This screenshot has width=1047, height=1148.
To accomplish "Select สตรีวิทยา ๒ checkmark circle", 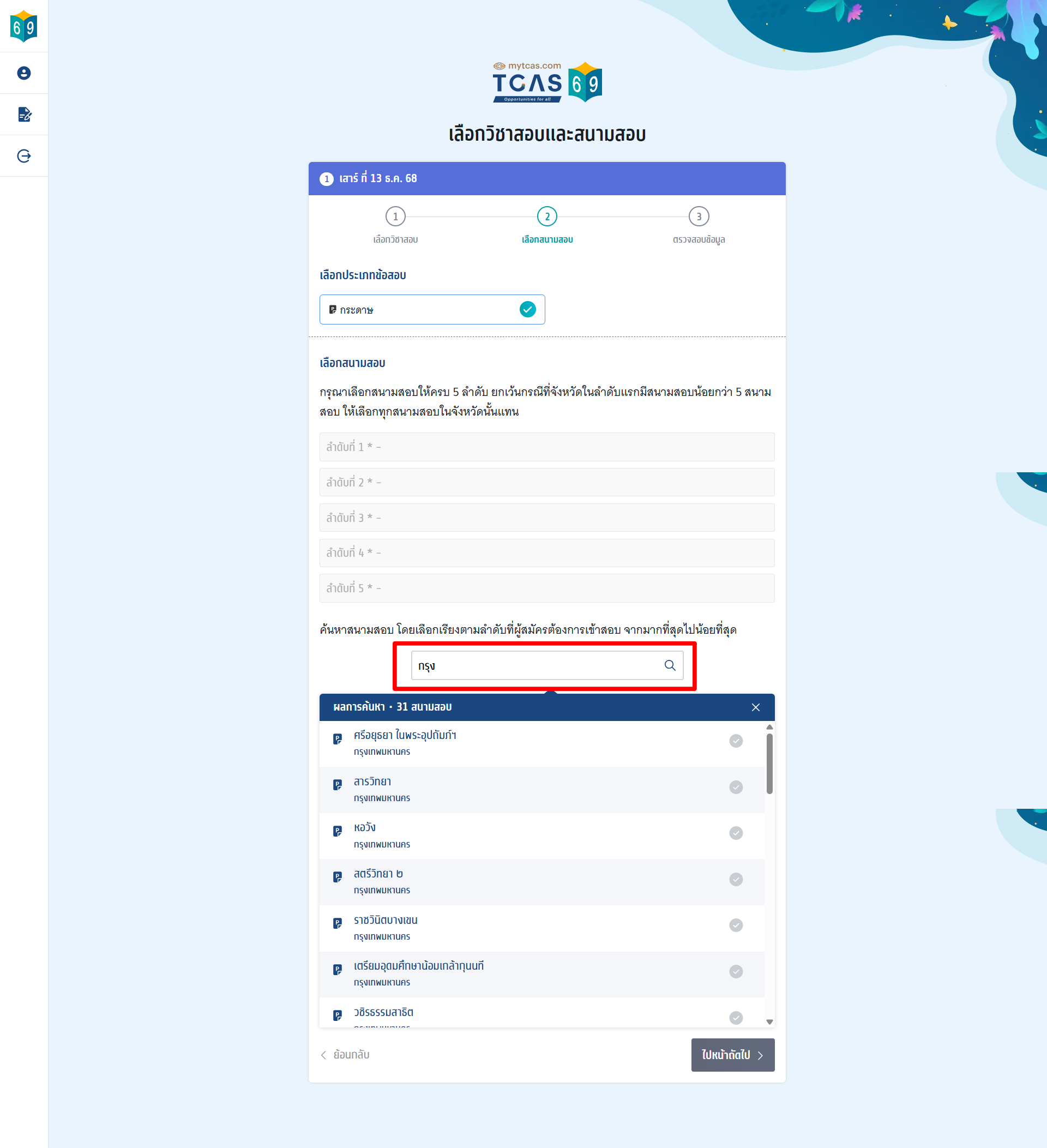I will (x=736, y=879).
